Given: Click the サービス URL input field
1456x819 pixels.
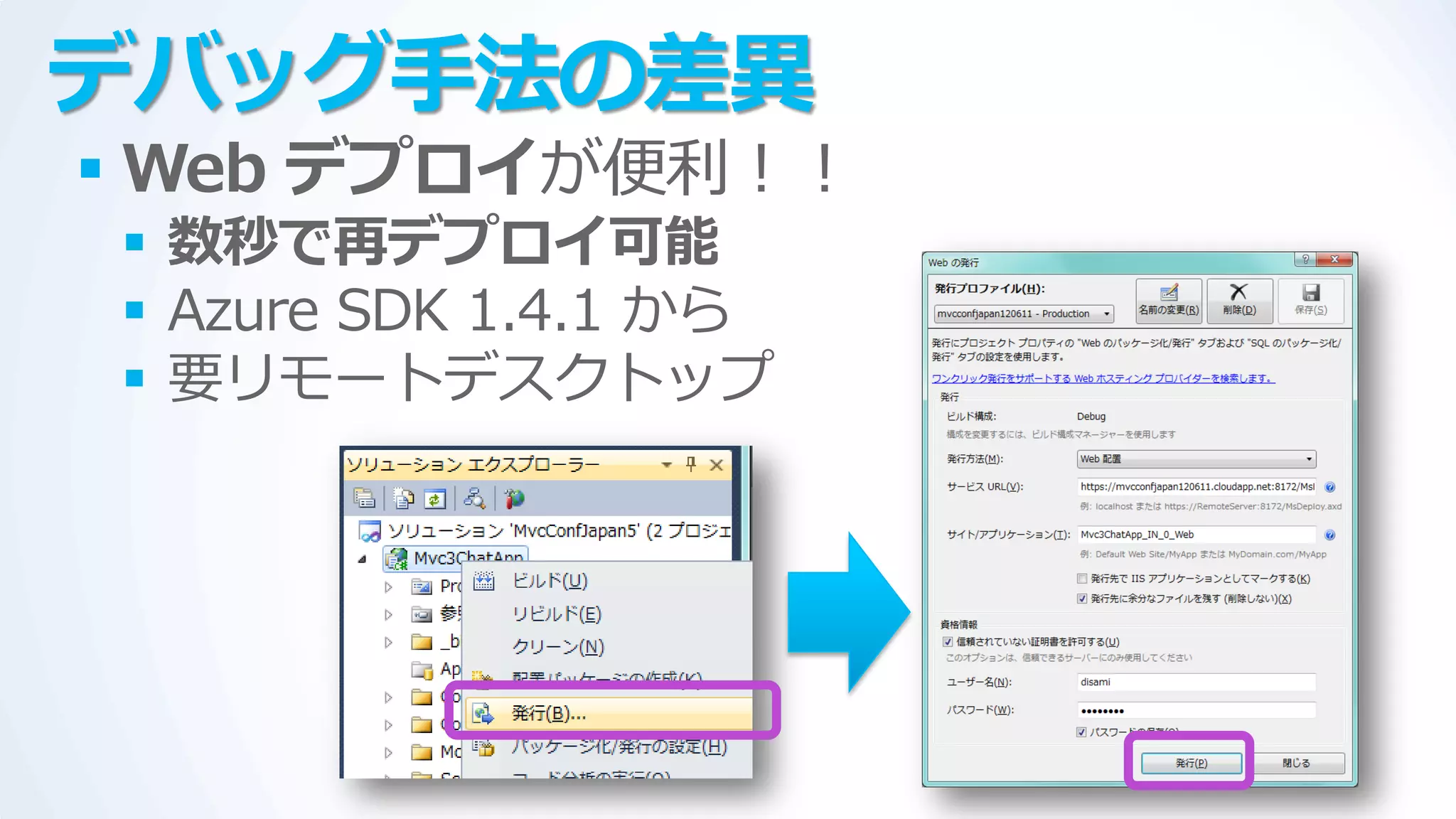Looking at the screenshot, I should (x=1197, y=487).
